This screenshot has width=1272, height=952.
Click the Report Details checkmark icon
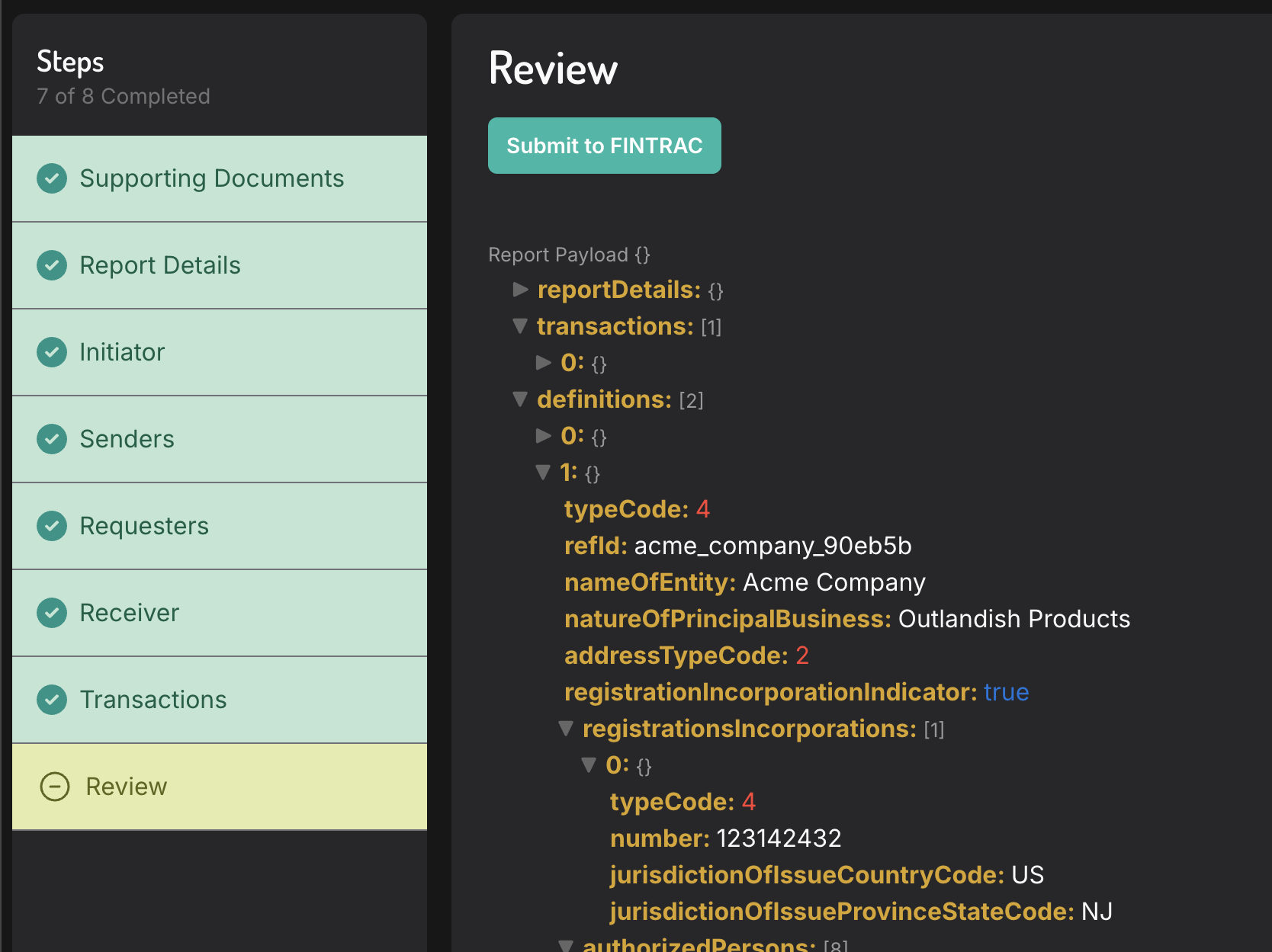click(52, 265)
